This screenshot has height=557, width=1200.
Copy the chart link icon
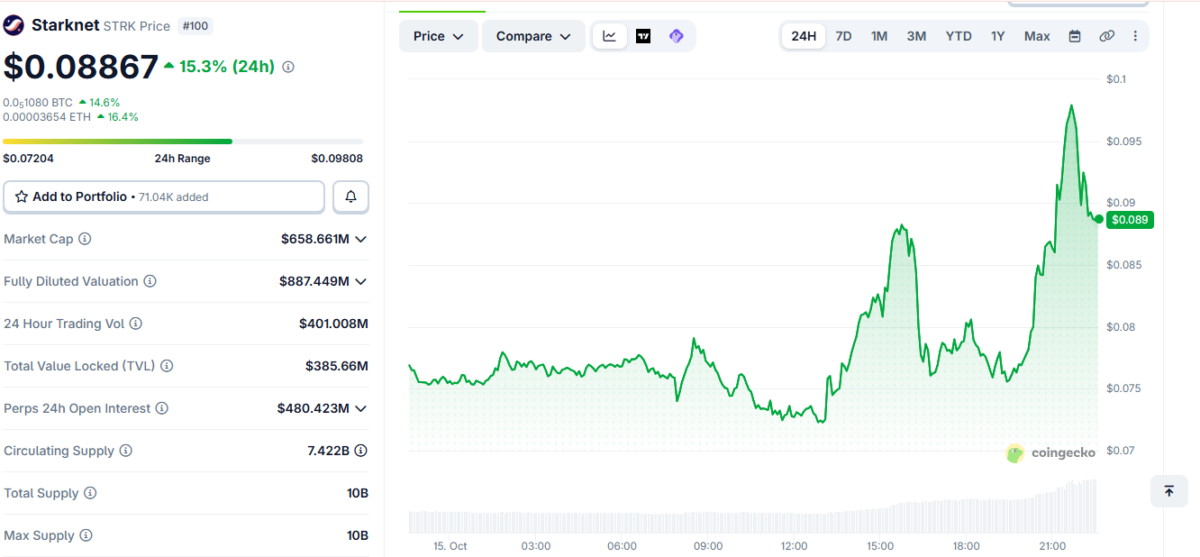pyautogui.click(x=1106, y=36)
